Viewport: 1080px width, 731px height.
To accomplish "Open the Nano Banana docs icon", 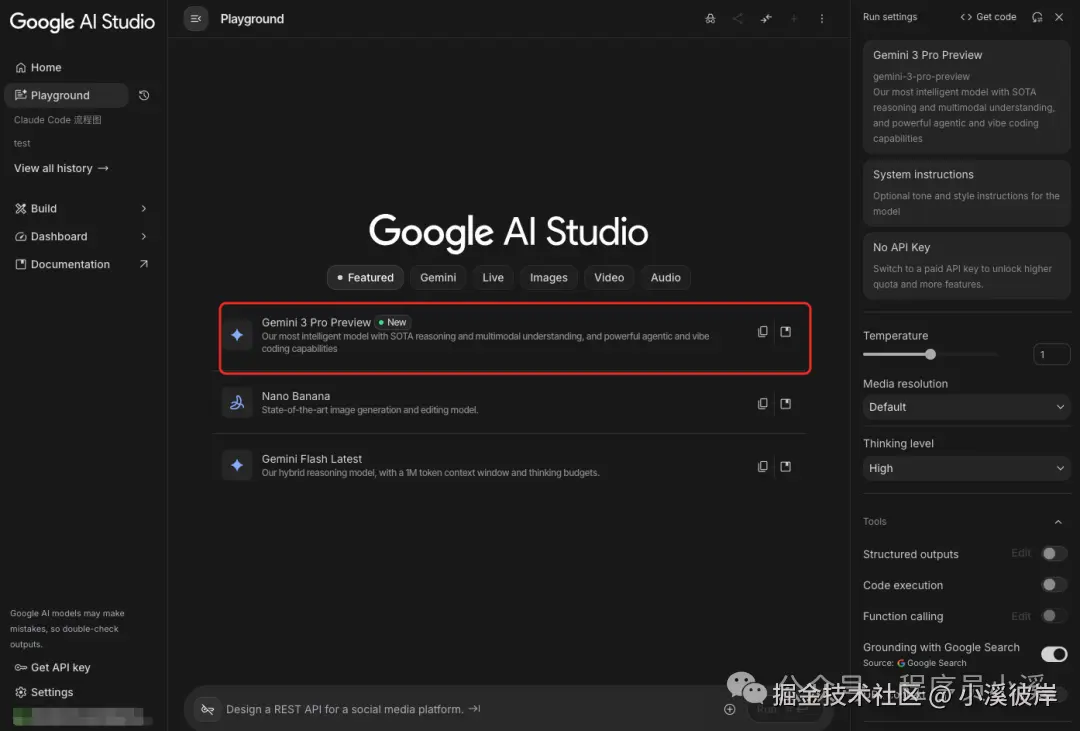I will (785, 404).
